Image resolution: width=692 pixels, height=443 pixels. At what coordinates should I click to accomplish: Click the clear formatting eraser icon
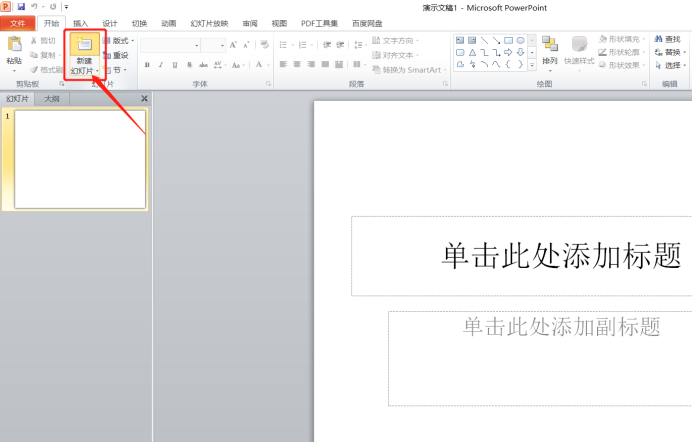(265, 45)
